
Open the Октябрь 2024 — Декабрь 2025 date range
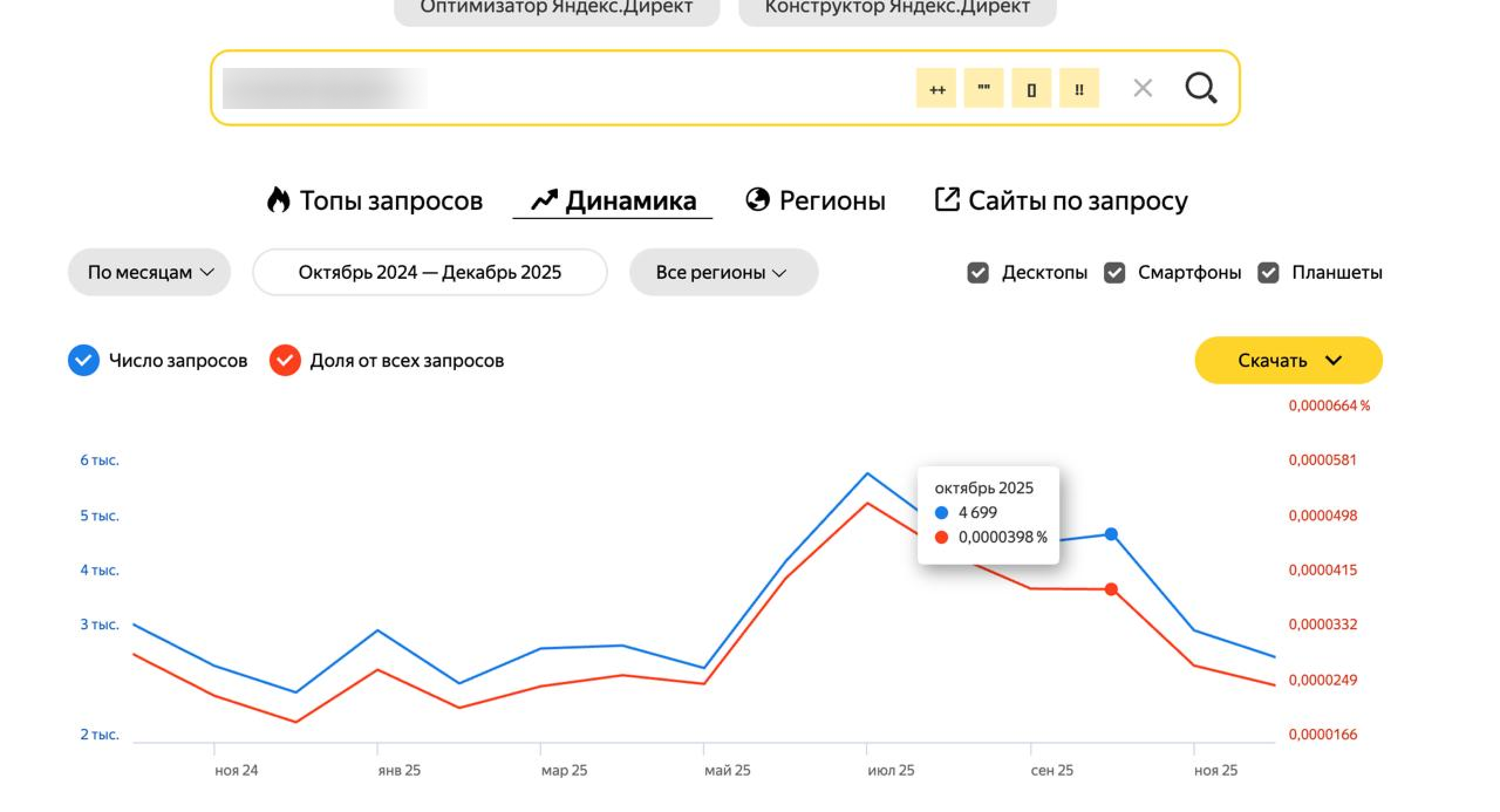click(429, 272)
